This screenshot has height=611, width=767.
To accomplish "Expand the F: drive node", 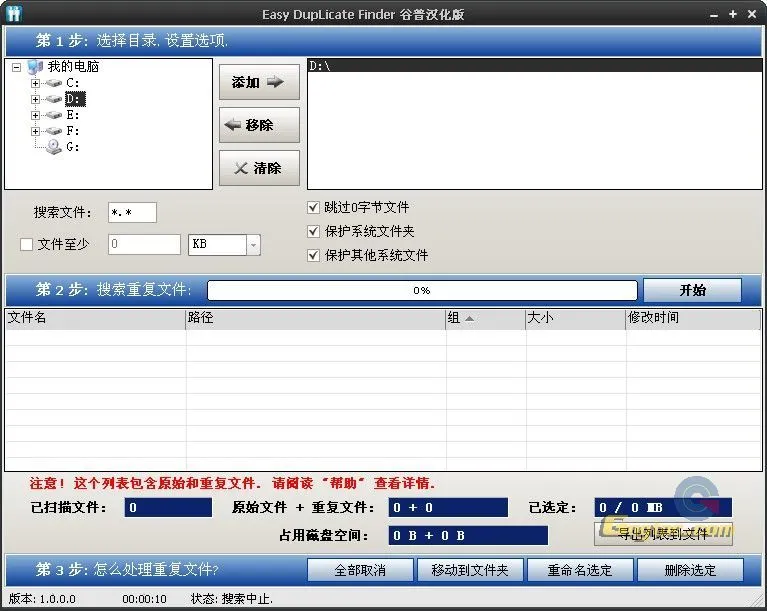I will coord(35,131).
